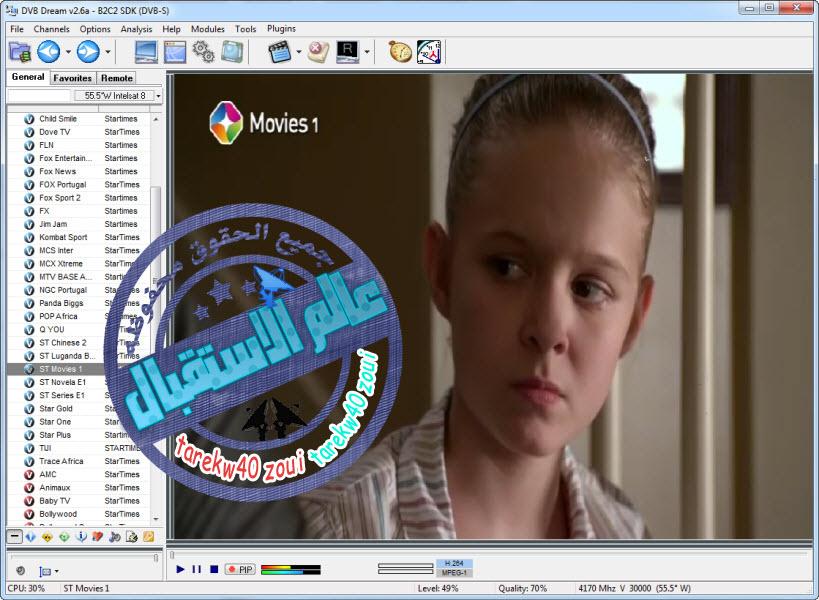The image size is (819, 600).
Task: Click the V icon beside AMC channel
Action: point(30,475)
